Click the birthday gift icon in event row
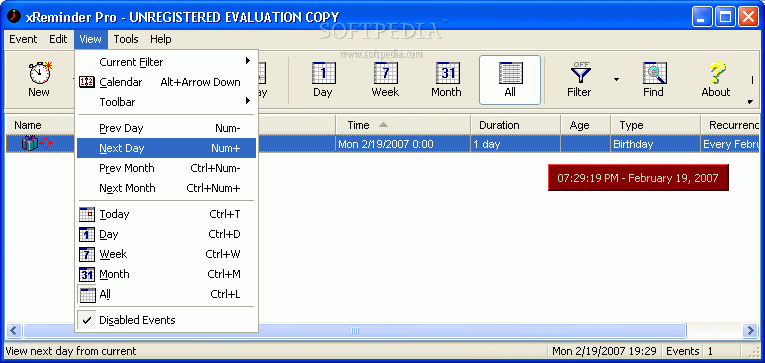Image resolution: width=765 pixels, height=363 pixels. (x=29, y=143)
